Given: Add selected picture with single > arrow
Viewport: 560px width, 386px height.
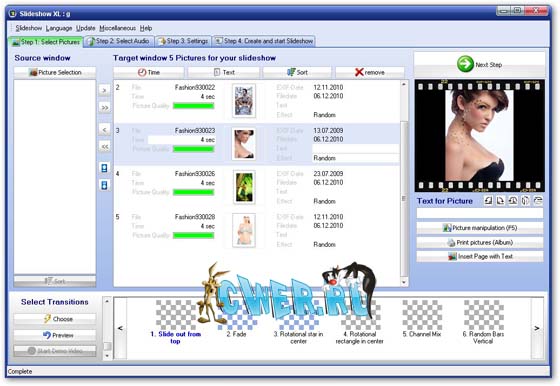Looking at the screenshot, I should [x=104, y=90].
